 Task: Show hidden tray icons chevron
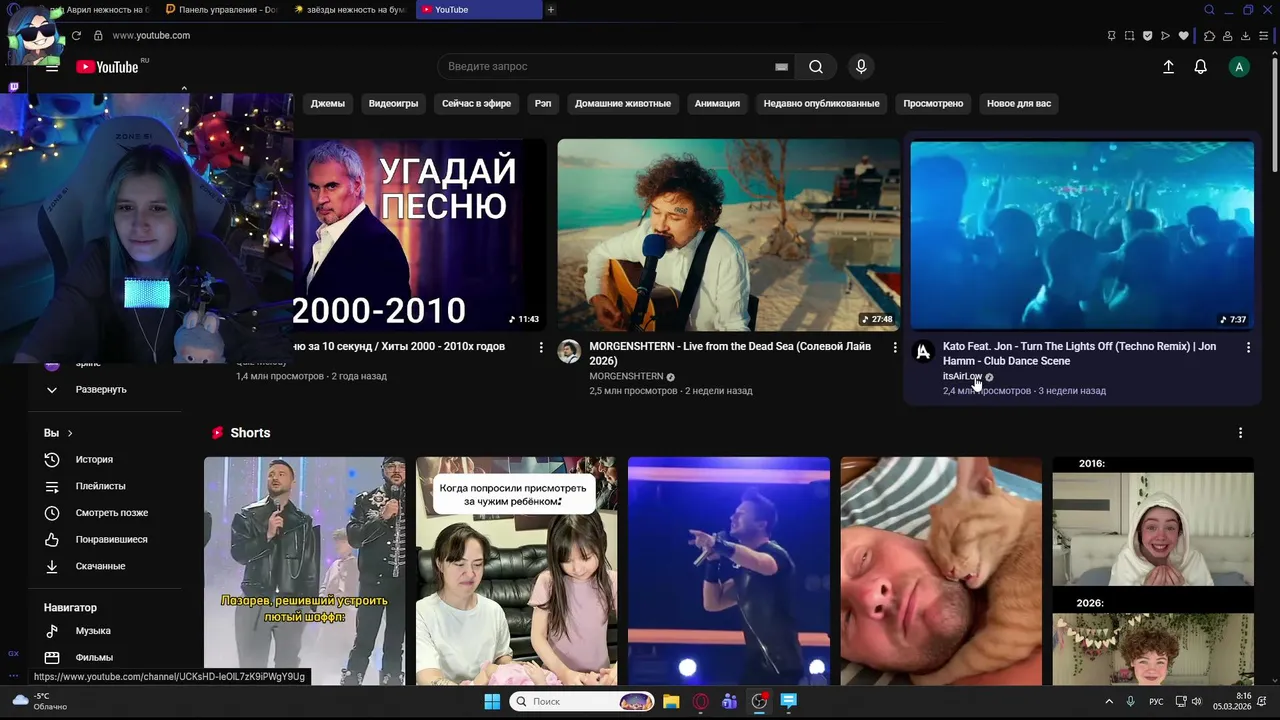[x=1108, y=702]
